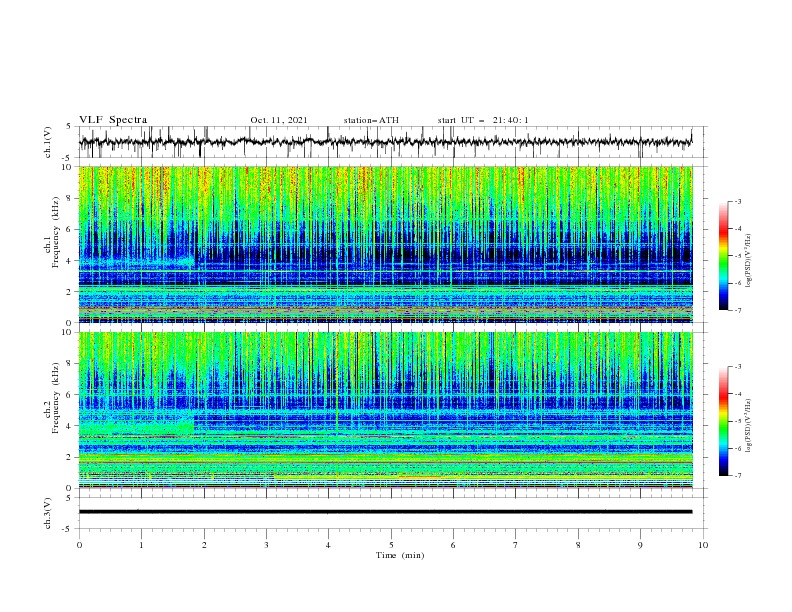Click the "2" kHz tick on ch.1 axis

point(71,291)
